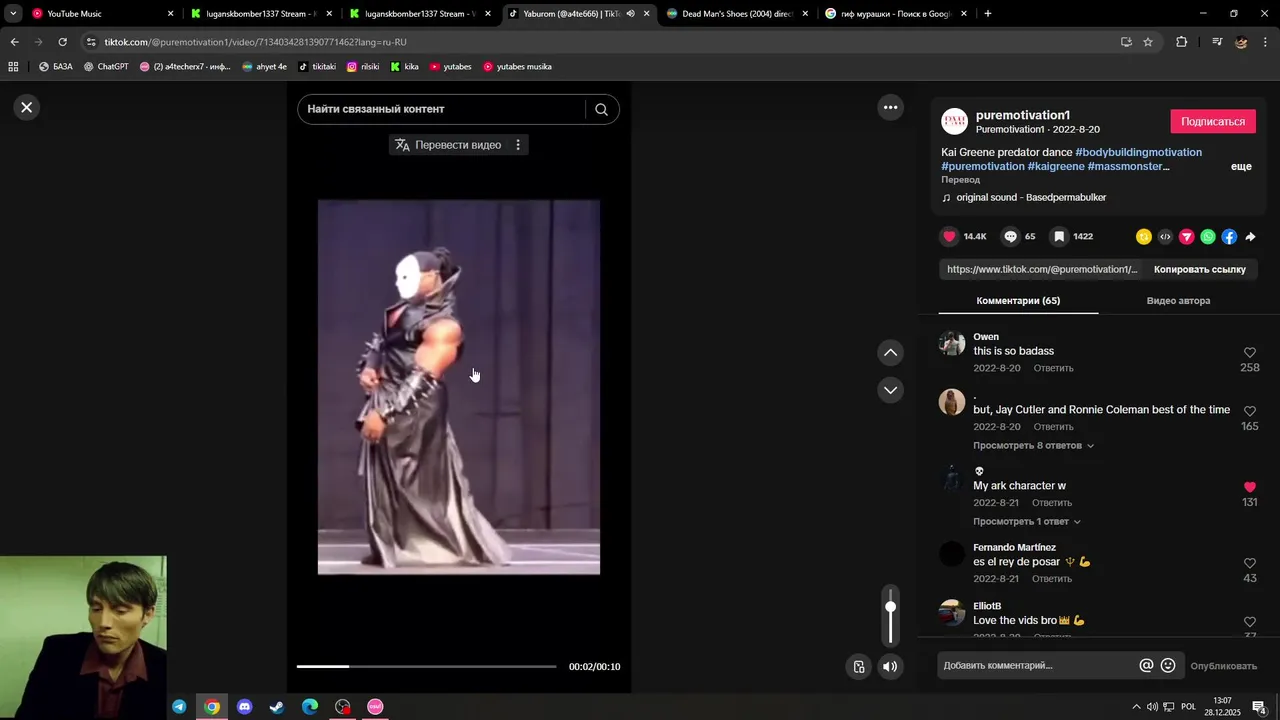This screenshot has width=1280, height=720.
Task: Seek on the video progress bar
Action: [x=426, y=667]
